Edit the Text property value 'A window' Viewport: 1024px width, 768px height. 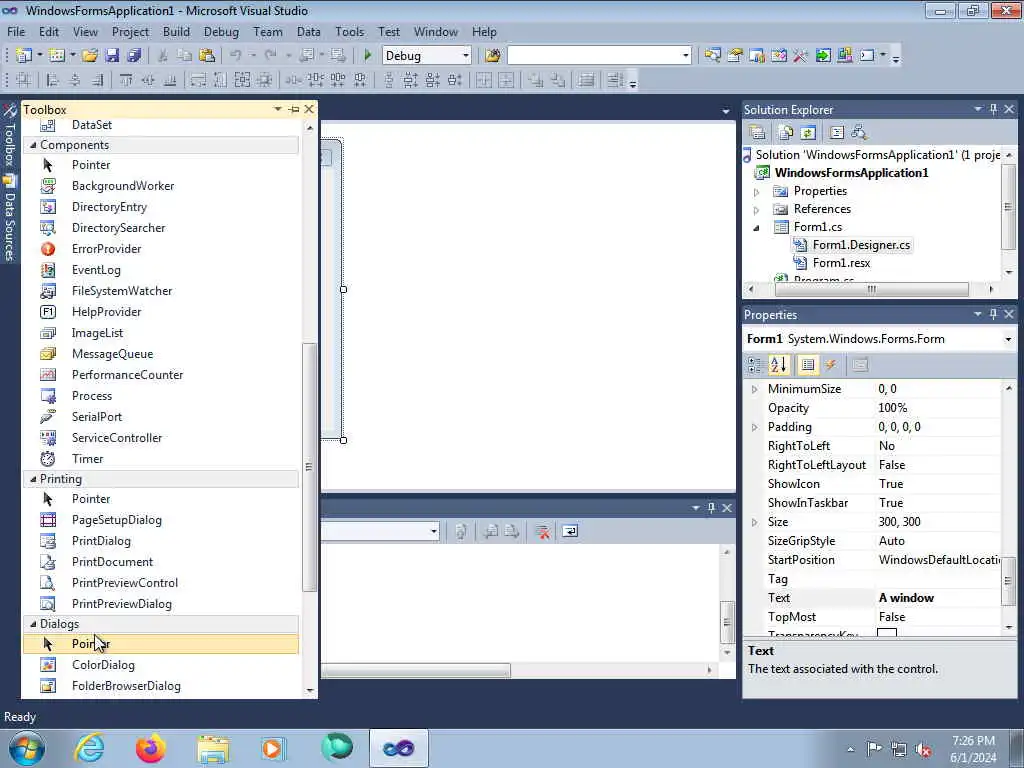(938, 598)
